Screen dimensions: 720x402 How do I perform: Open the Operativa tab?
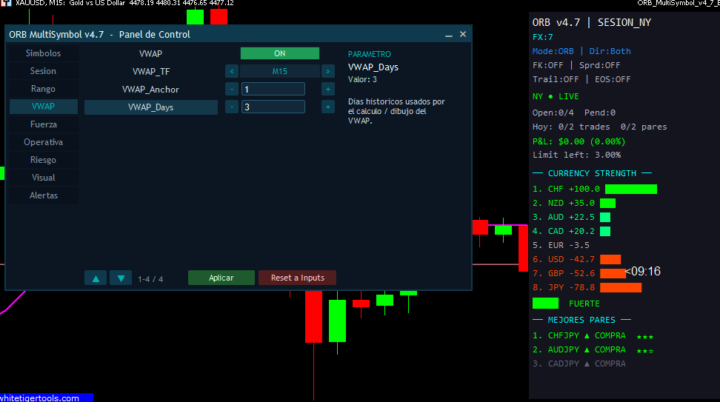point(43,142)
